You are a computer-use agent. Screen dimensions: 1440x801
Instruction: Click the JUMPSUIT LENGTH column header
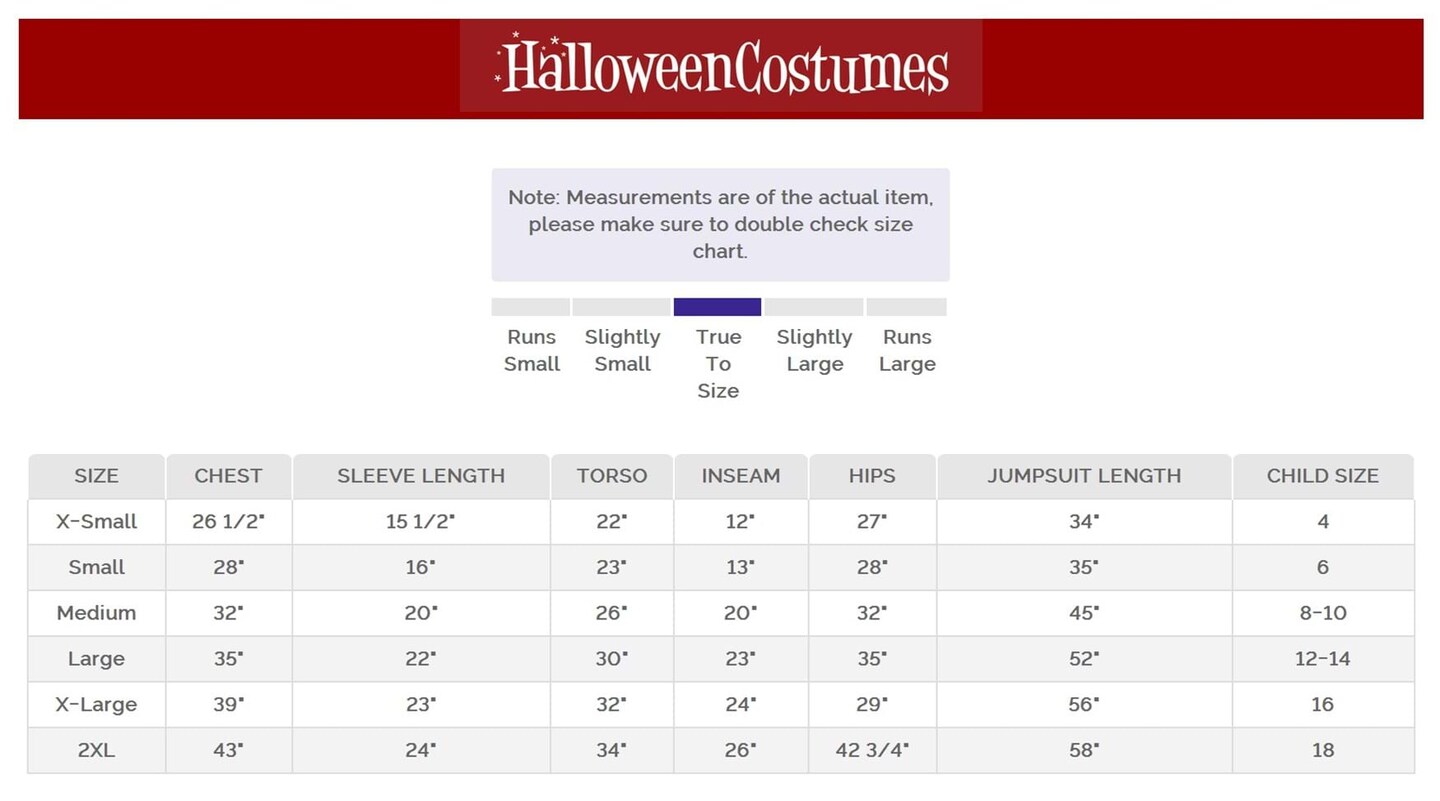[1084, 476]
